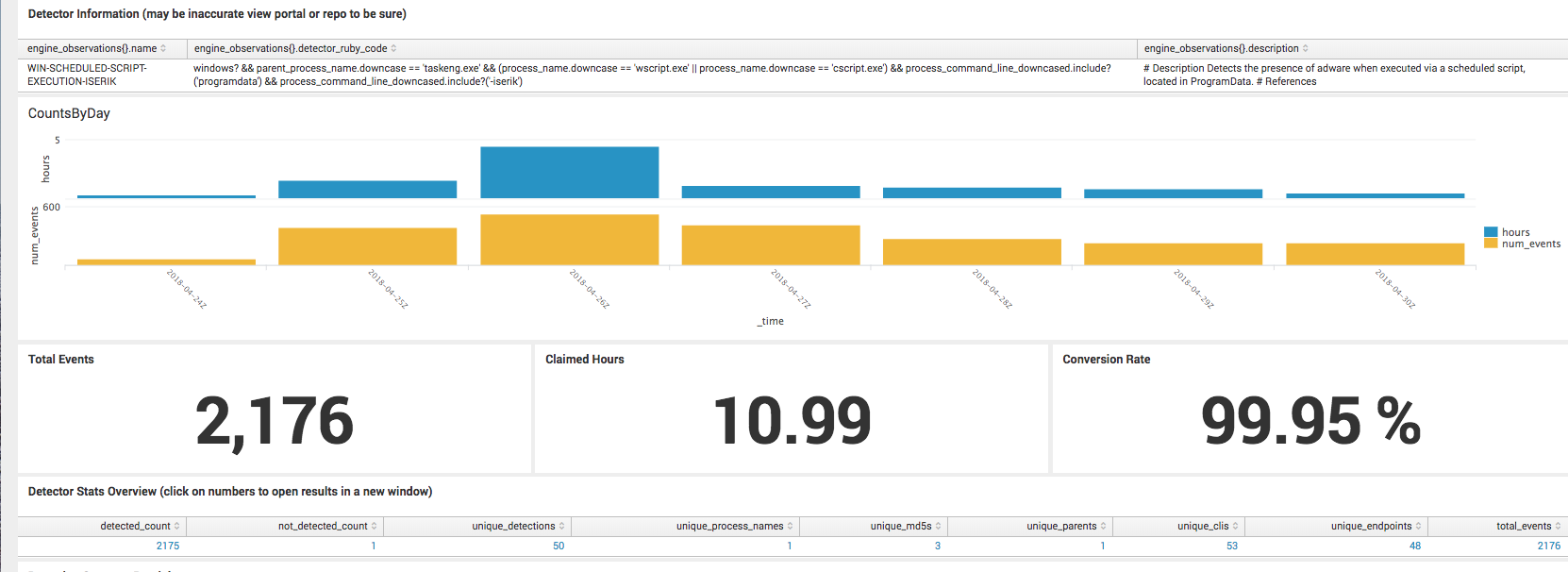Click sort icon for engine_observations{}.description column
1568x572 pixels.
coord(1305,48)
